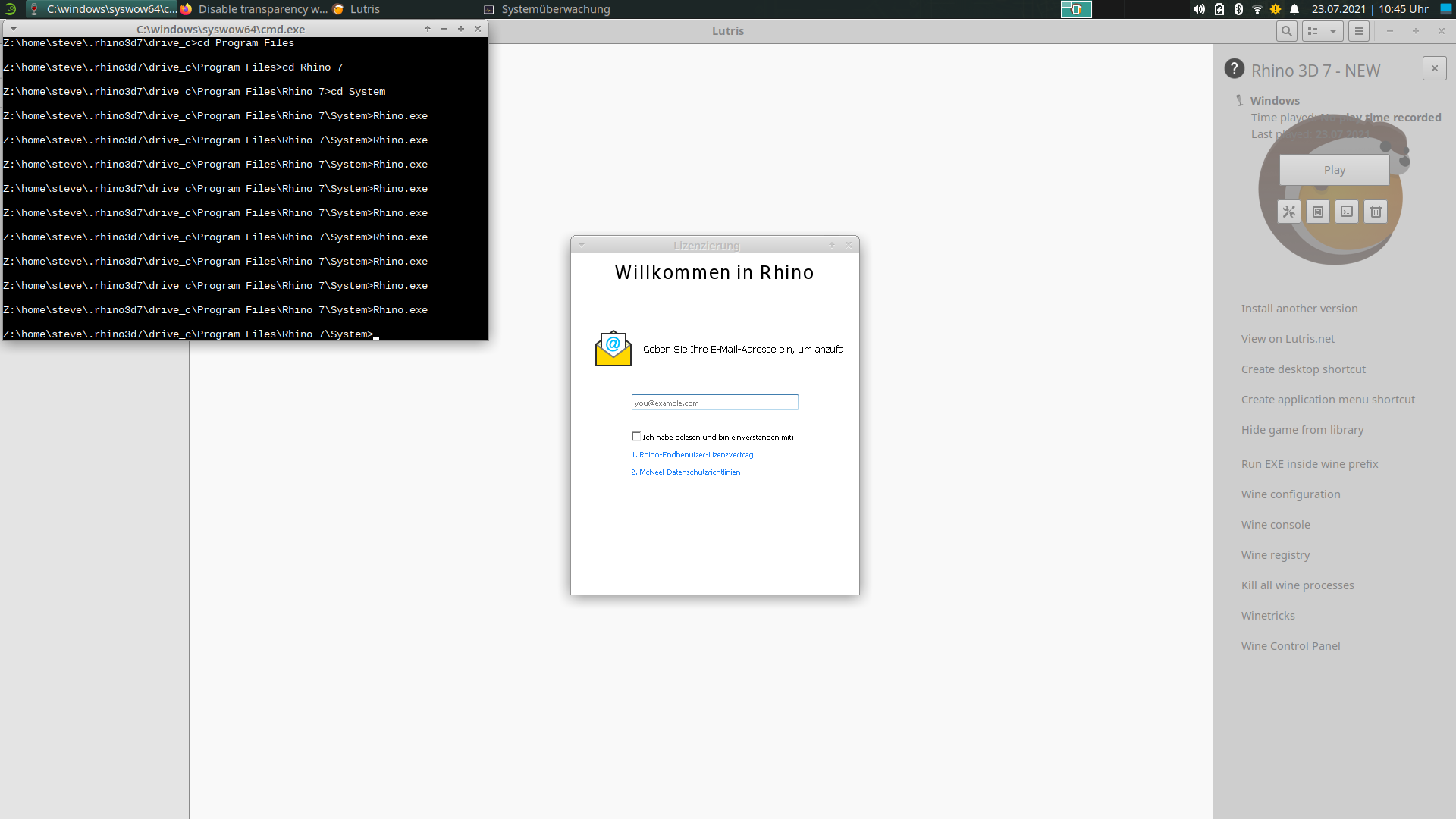
Task: Click the browse files cabinet icon
Action: (1318, 212)
